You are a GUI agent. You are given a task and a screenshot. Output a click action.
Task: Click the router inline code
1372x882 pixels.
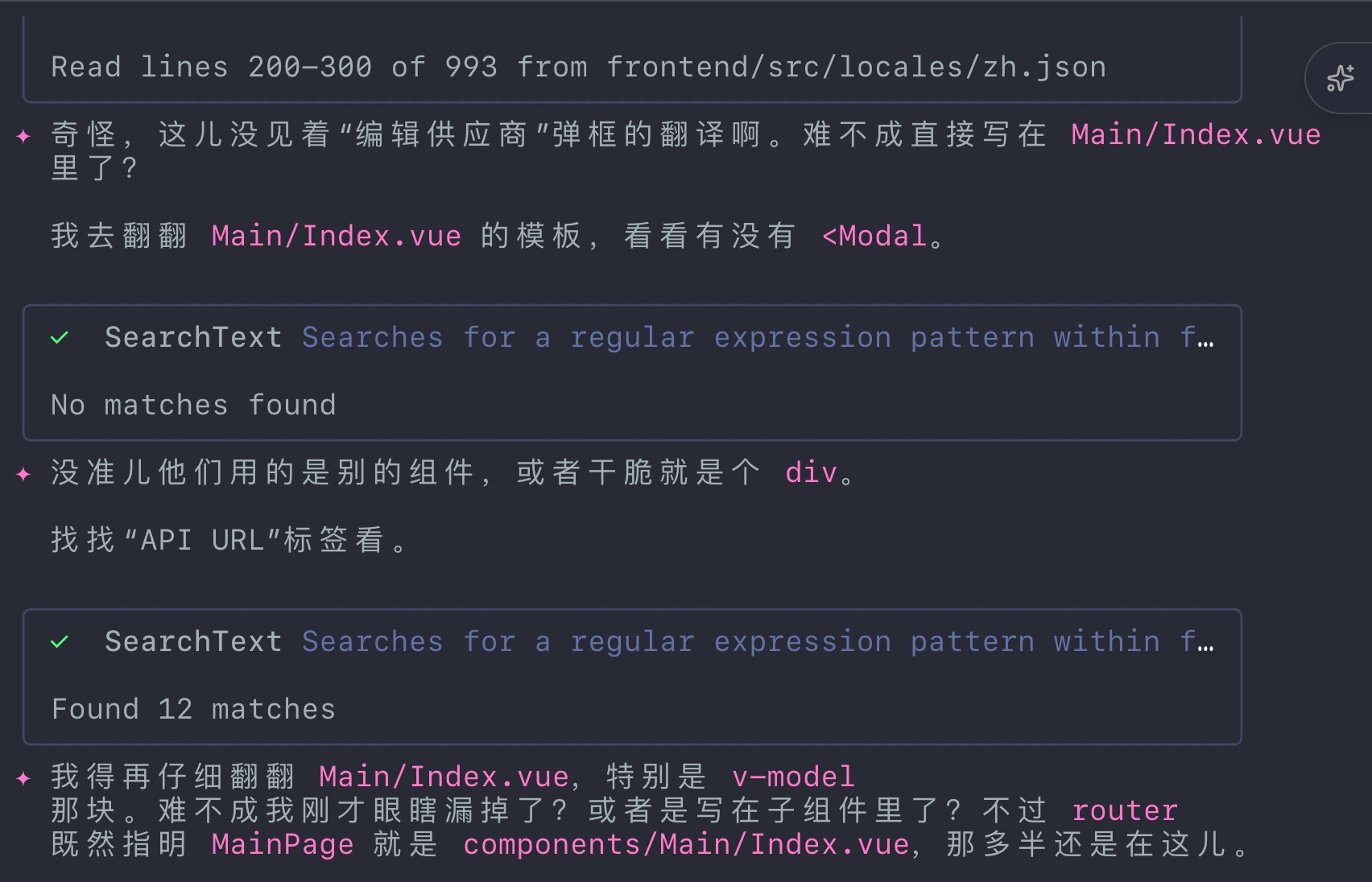(x=1124, y=811)
